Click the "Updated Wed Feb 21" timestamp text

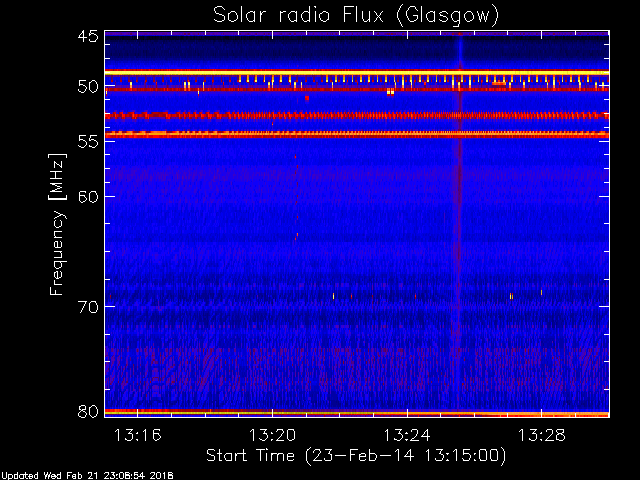87,476
